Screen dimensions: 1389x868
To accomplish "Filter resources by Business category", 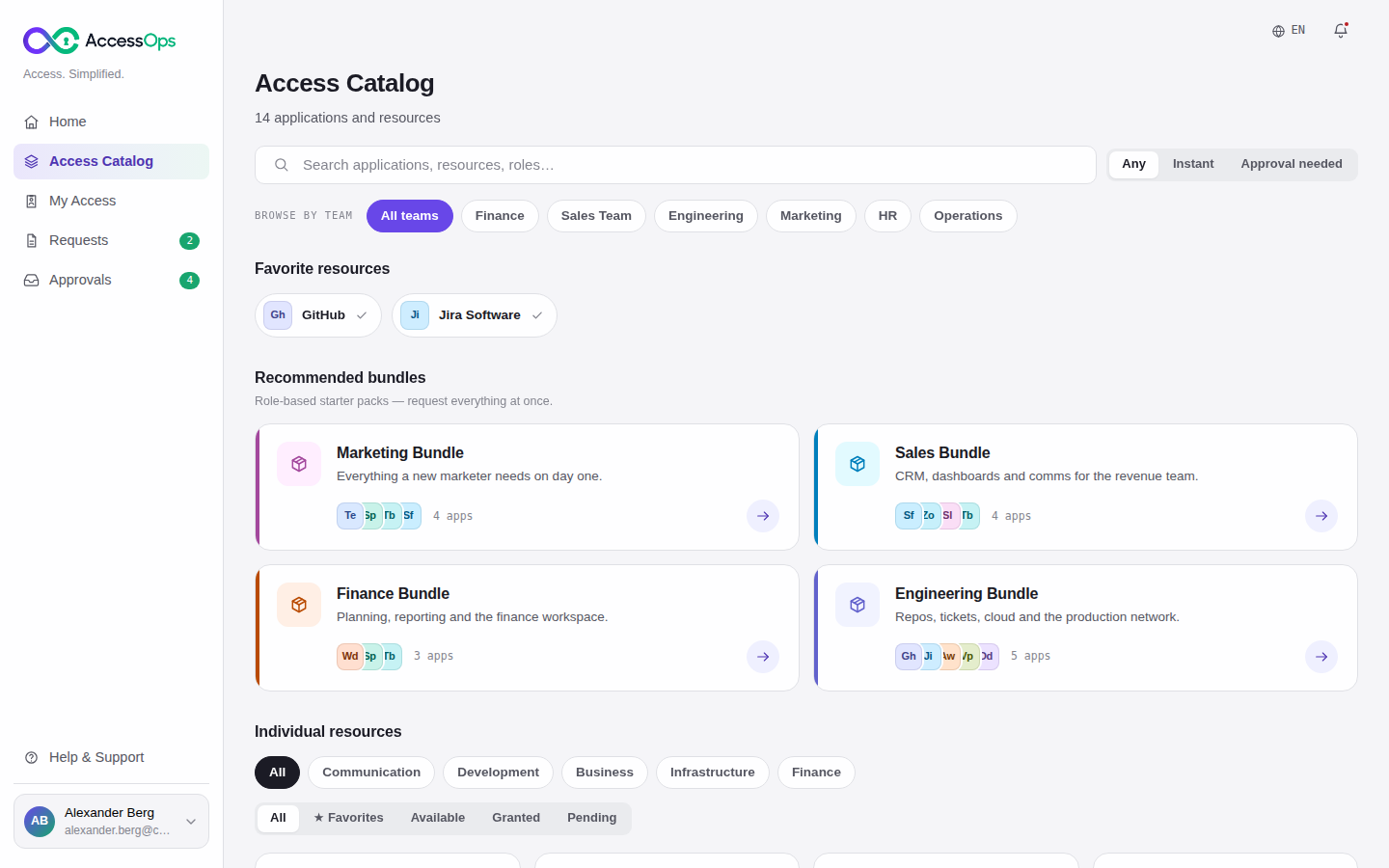I will coord(605,773).
